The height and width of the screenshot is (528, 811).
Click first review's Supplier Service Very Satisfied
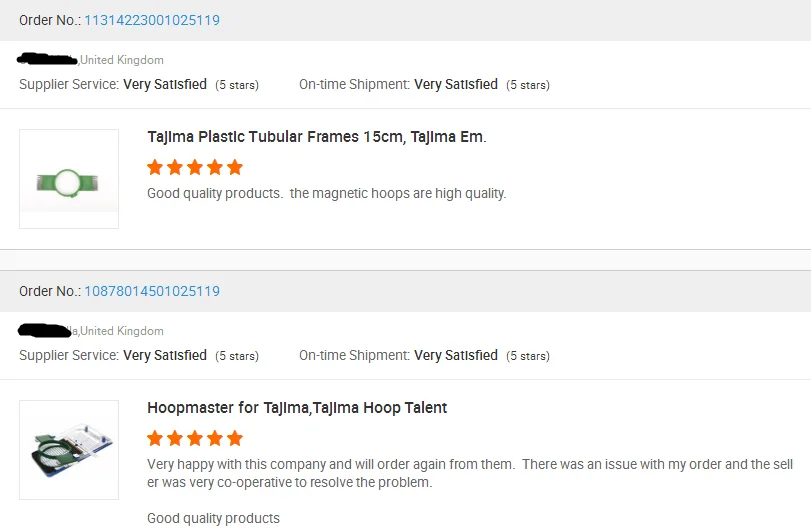pyautogui.click(x=165, y=85)
